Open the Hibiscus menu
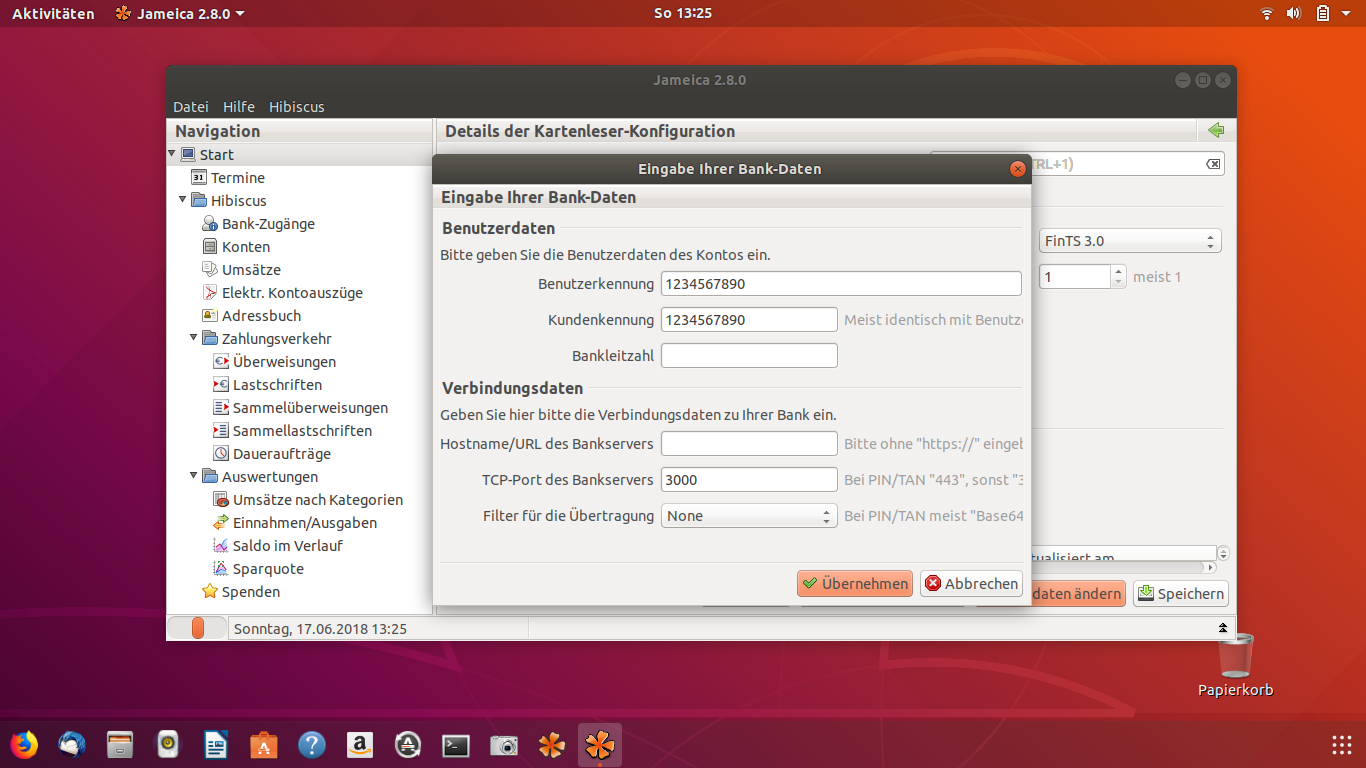This screenshot has width=1366, height=768. (297, 107)
